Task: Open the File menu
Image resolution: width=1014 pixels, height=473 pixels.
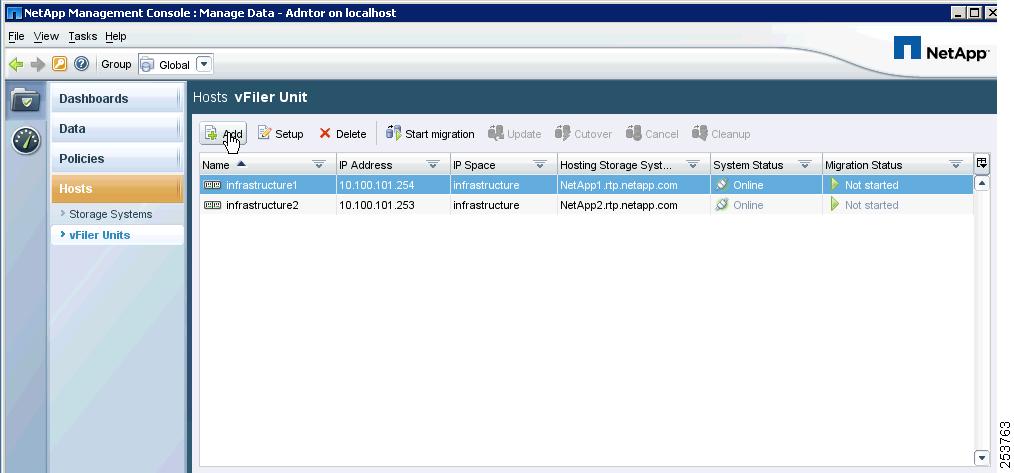Action: [16, 36]
